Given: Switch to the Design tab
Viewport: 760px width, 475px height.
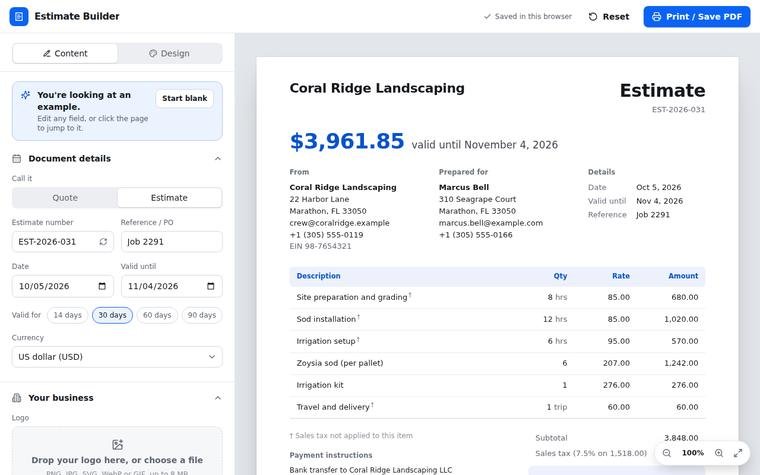Looking at the screenshot, I should [x=169, y=53].
